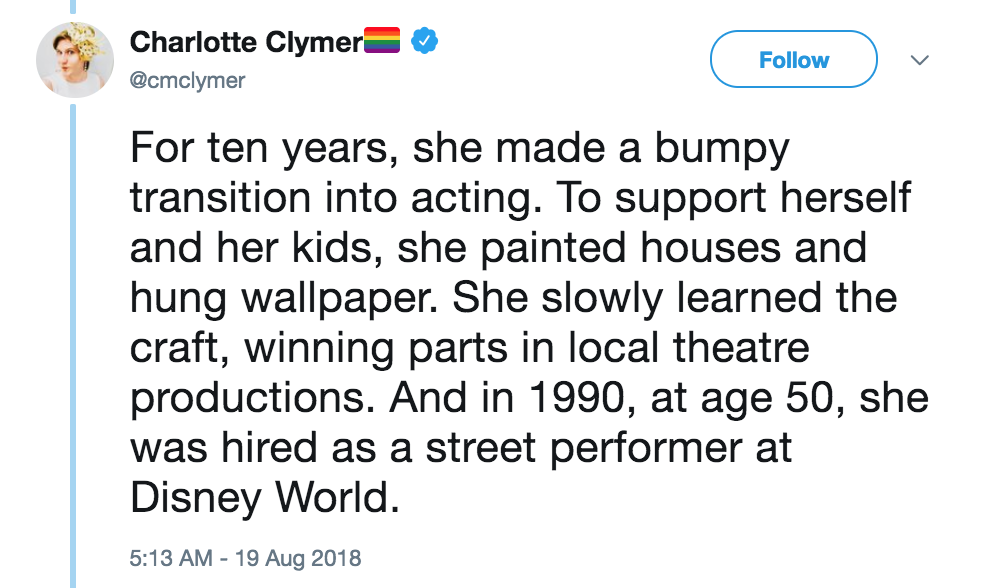The height and width of the screenshot is (588, 988).
Task: Expand the down-arrow caret near Follow
Action: [x=919, y=60]
